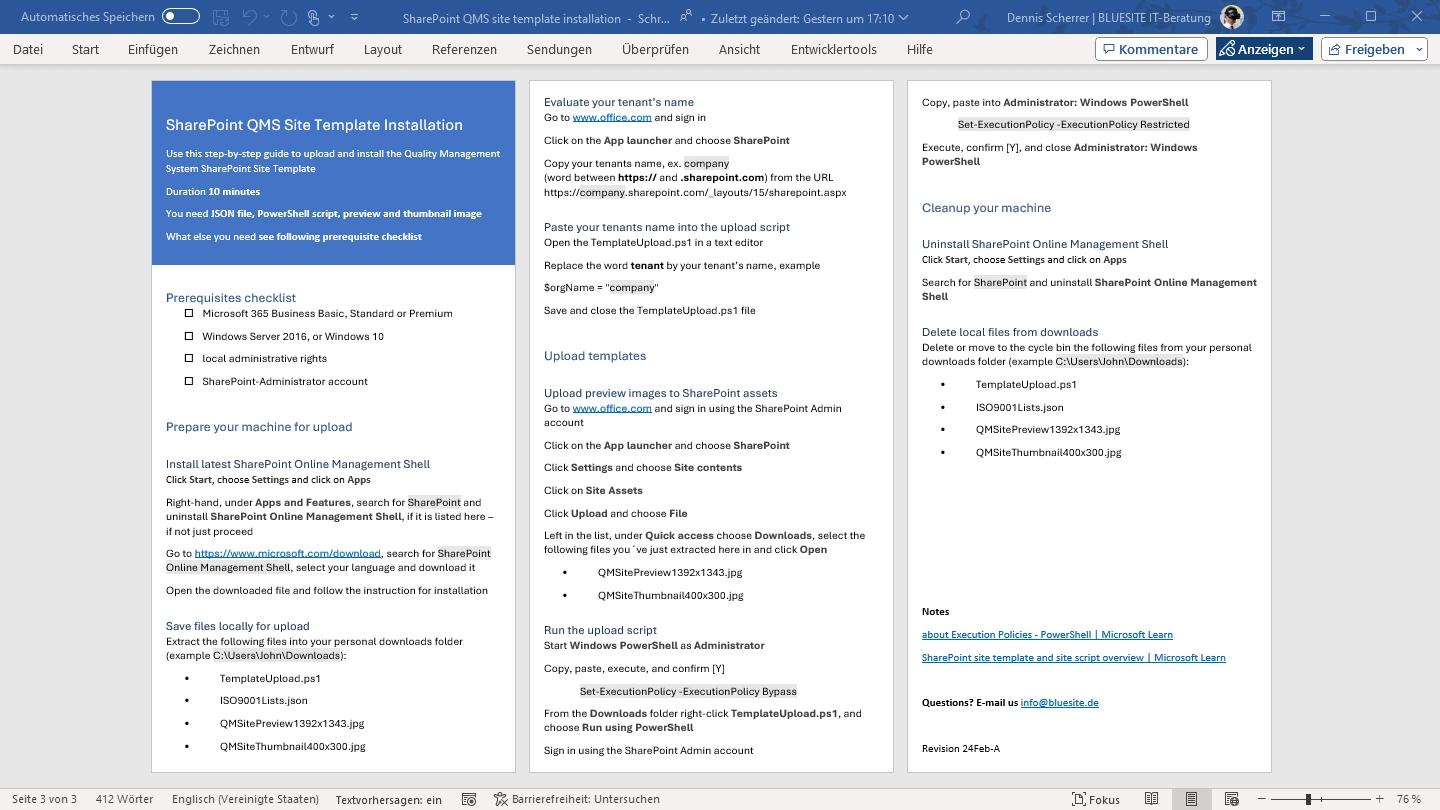Switch to Fokus mode
The height and width of the screenshot is (810, 1440).
click(1096, 799)
